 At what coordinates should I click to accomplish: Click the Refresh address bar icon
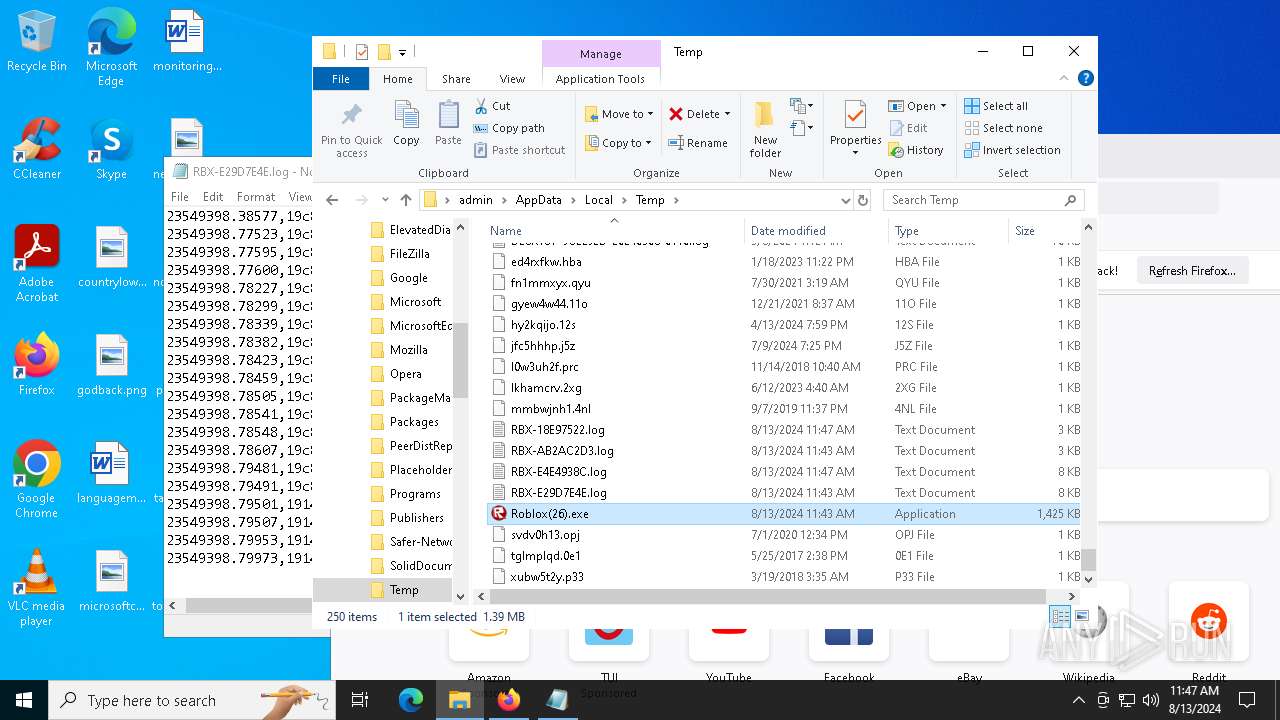864,200
